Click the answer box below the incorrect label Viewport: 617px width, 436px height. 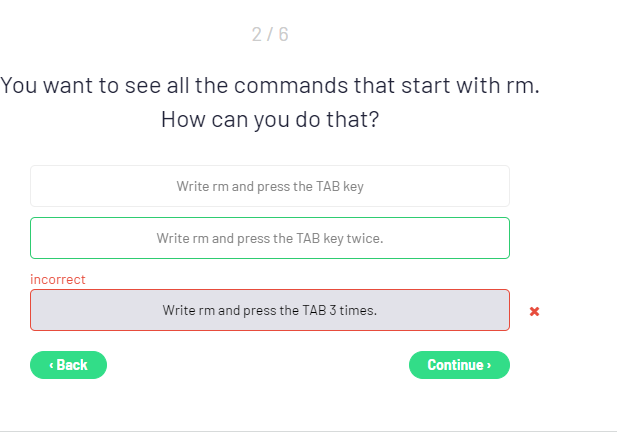click(270, 310)
